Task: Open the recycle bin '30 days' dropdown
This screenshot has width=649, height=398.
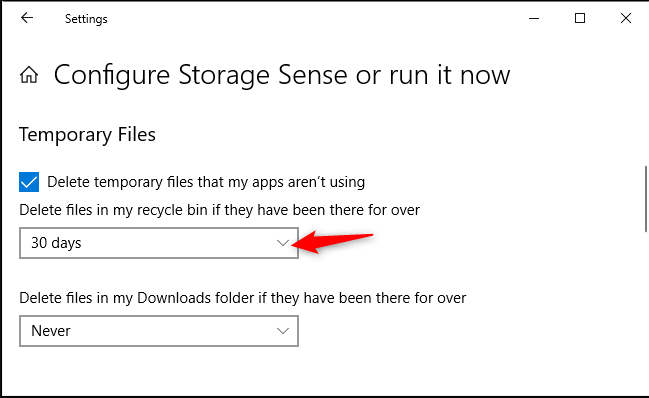Action: (159, 243)
